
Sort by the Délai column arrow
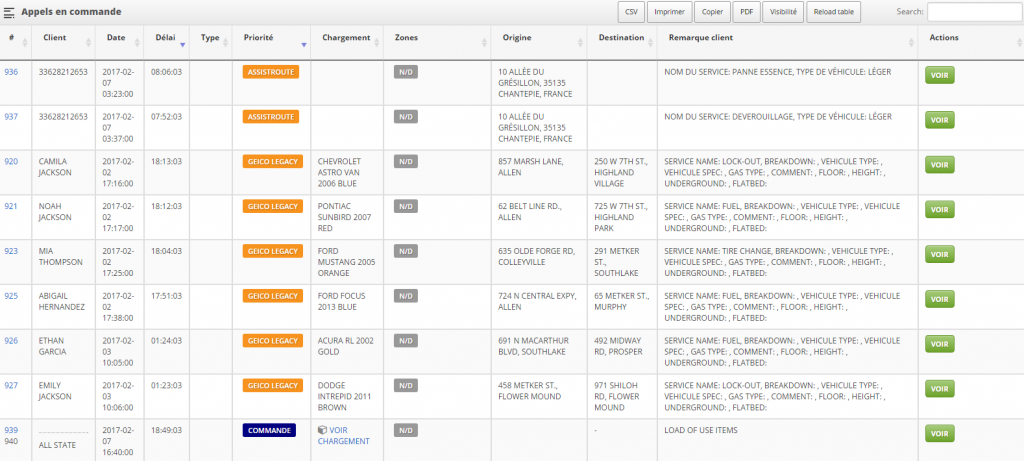pos(182,44)
